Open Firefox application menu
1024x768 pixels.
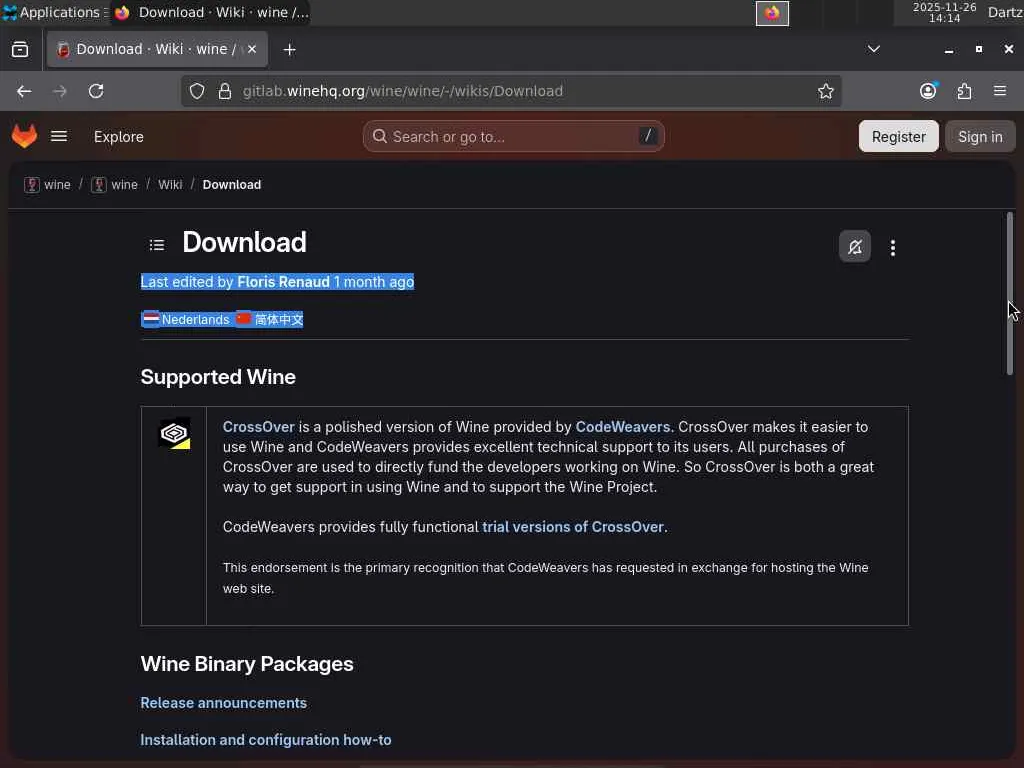coord(1000,91)
